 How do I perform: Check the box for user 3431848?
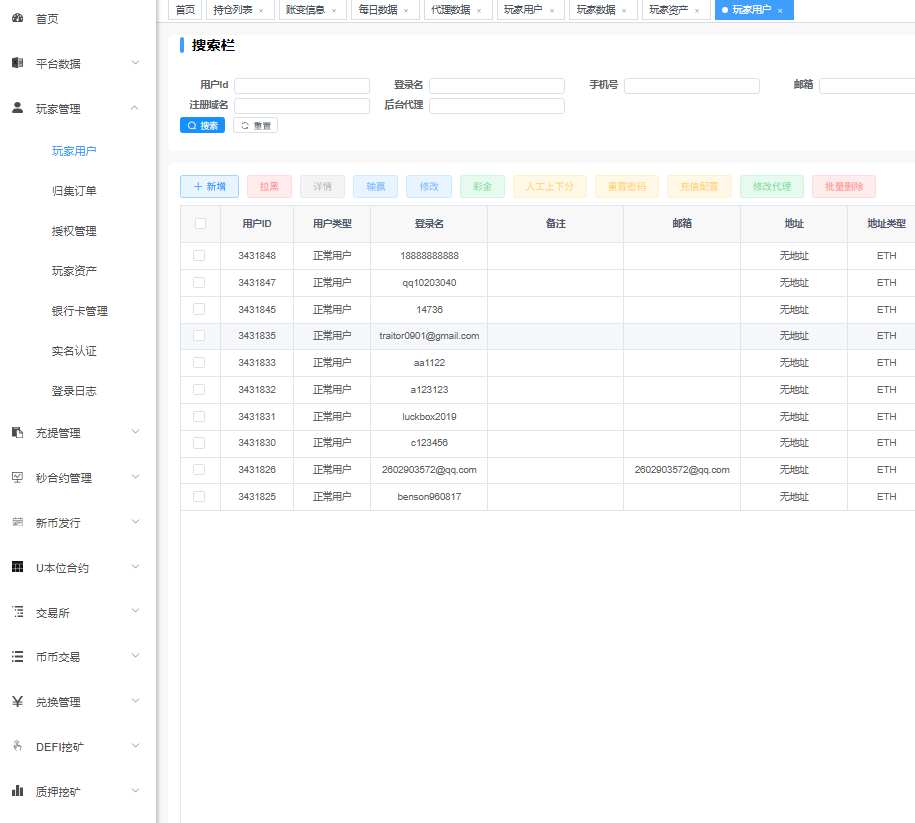(x=200, y=256)
